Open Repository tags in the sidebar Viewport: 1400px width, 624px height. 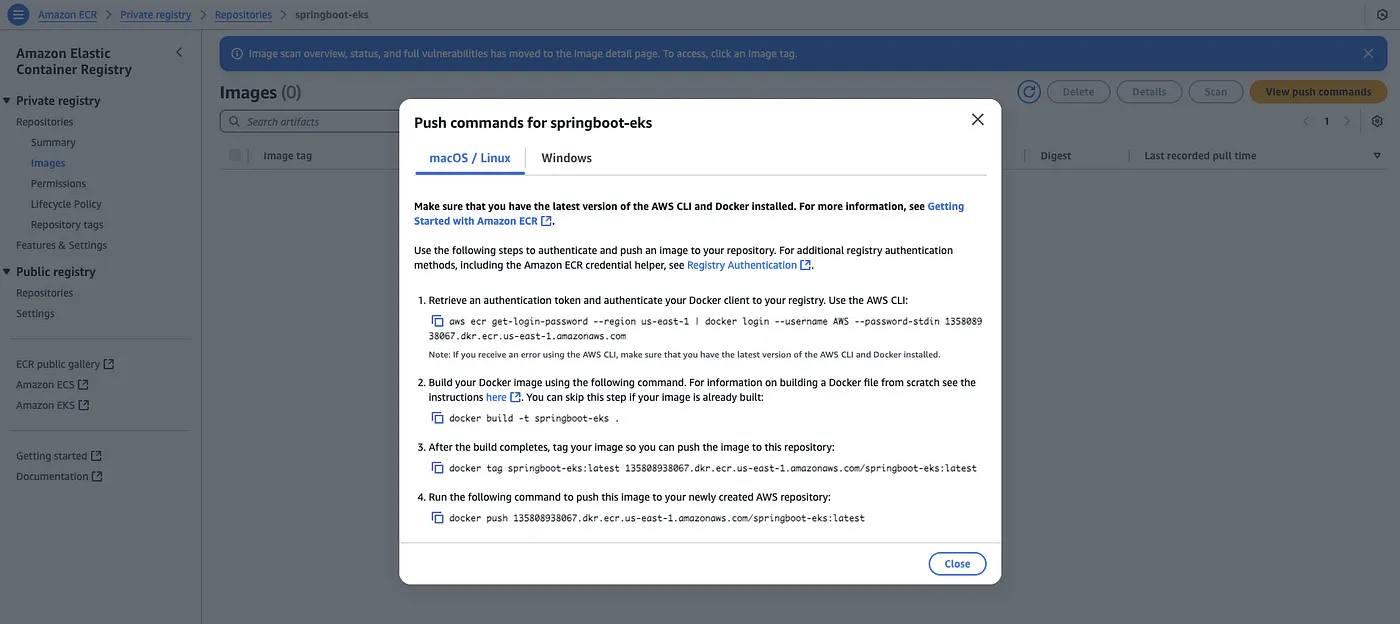tap(67, 225)
